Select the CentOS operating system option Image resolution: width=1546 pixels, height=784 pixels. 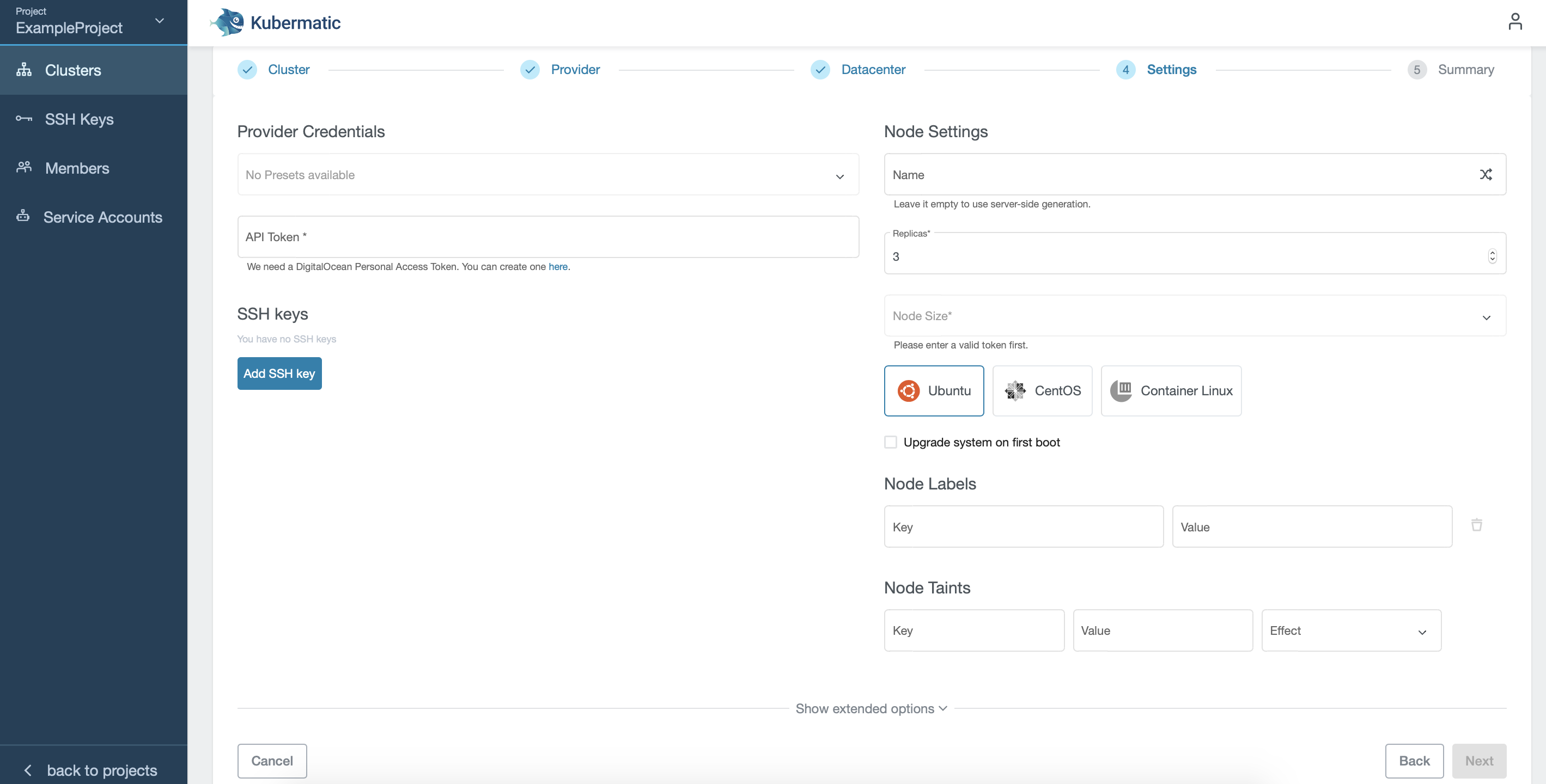[x=1043, y=390]
